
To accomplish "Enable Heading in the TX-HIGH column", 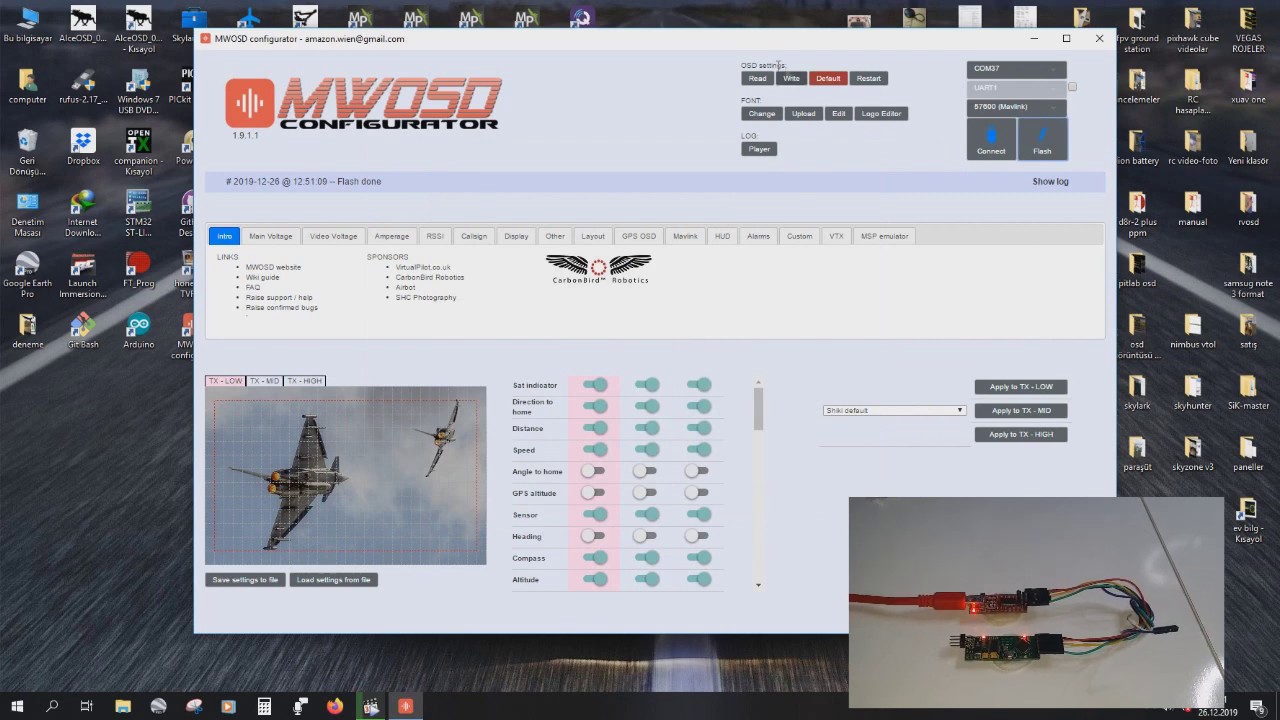I will pos(697,536).
